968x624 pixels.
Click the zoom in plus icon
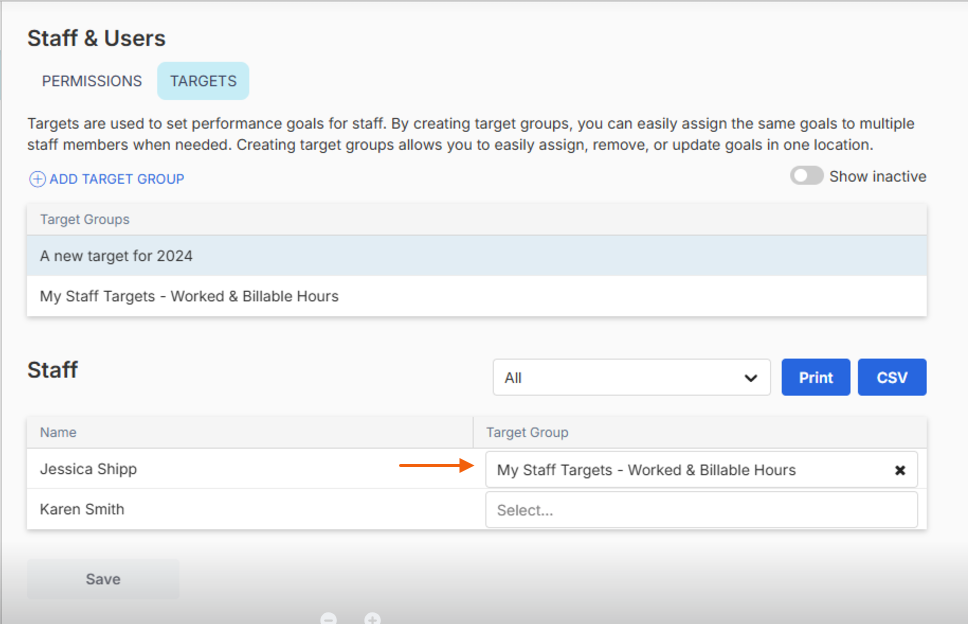(x=372, y=618)
